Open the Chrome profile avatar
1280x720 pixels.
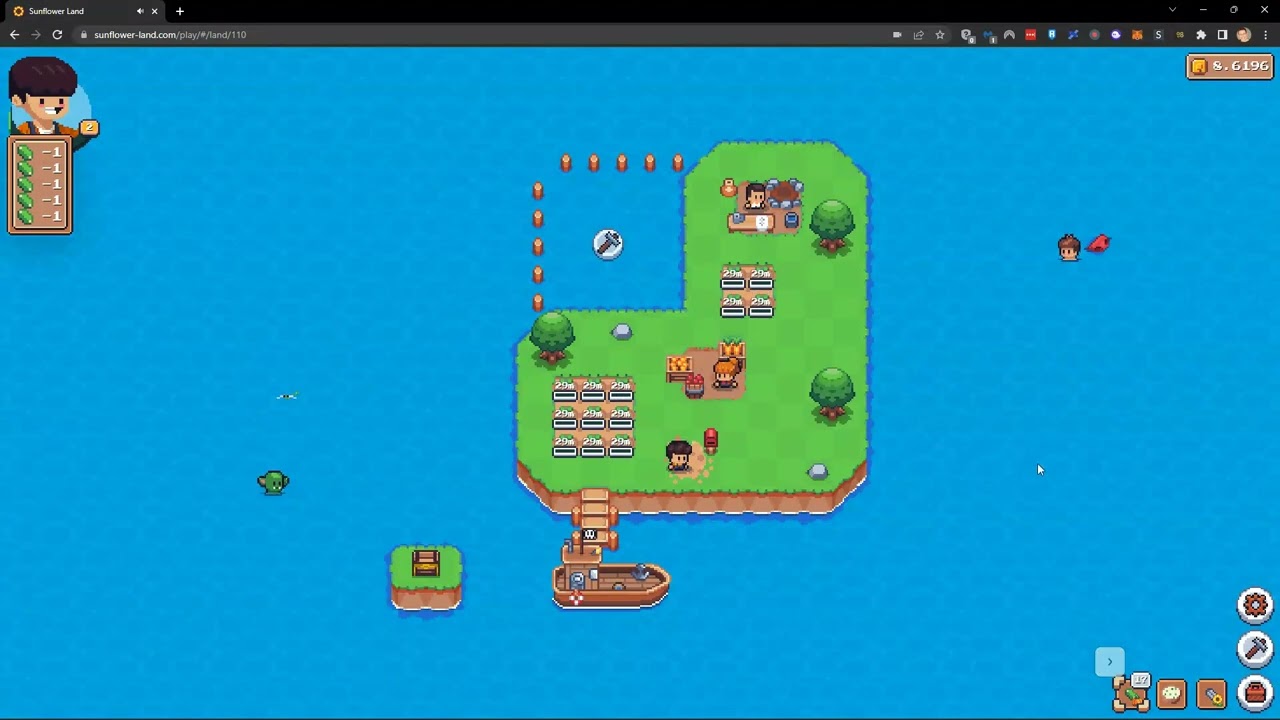click(x=1244, y=34)
